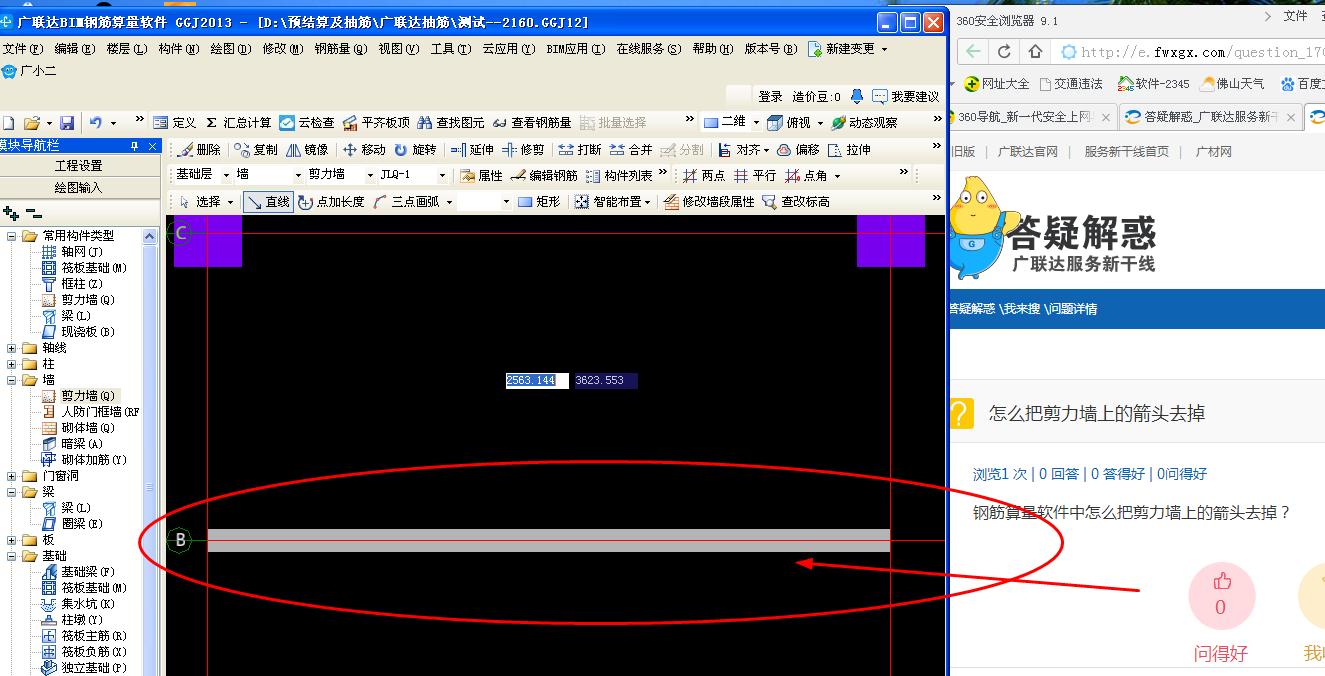
Task: Click the first coordinate input field 2563.144
Action: [x=536, y=381]
